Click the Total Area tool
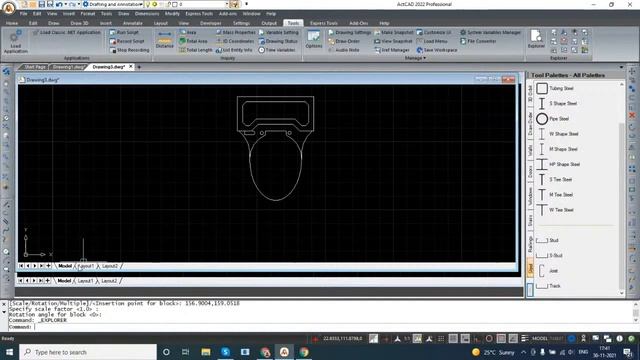 193,41
